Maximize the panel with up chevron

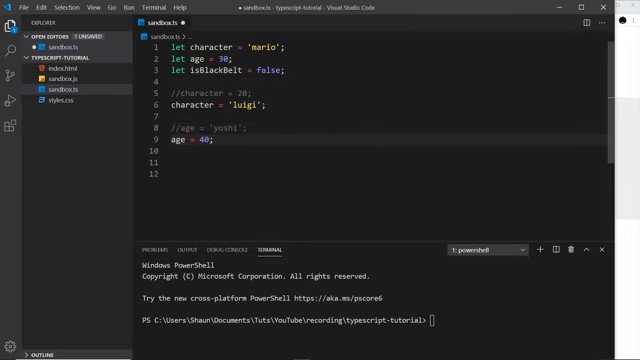coord(587,249)
